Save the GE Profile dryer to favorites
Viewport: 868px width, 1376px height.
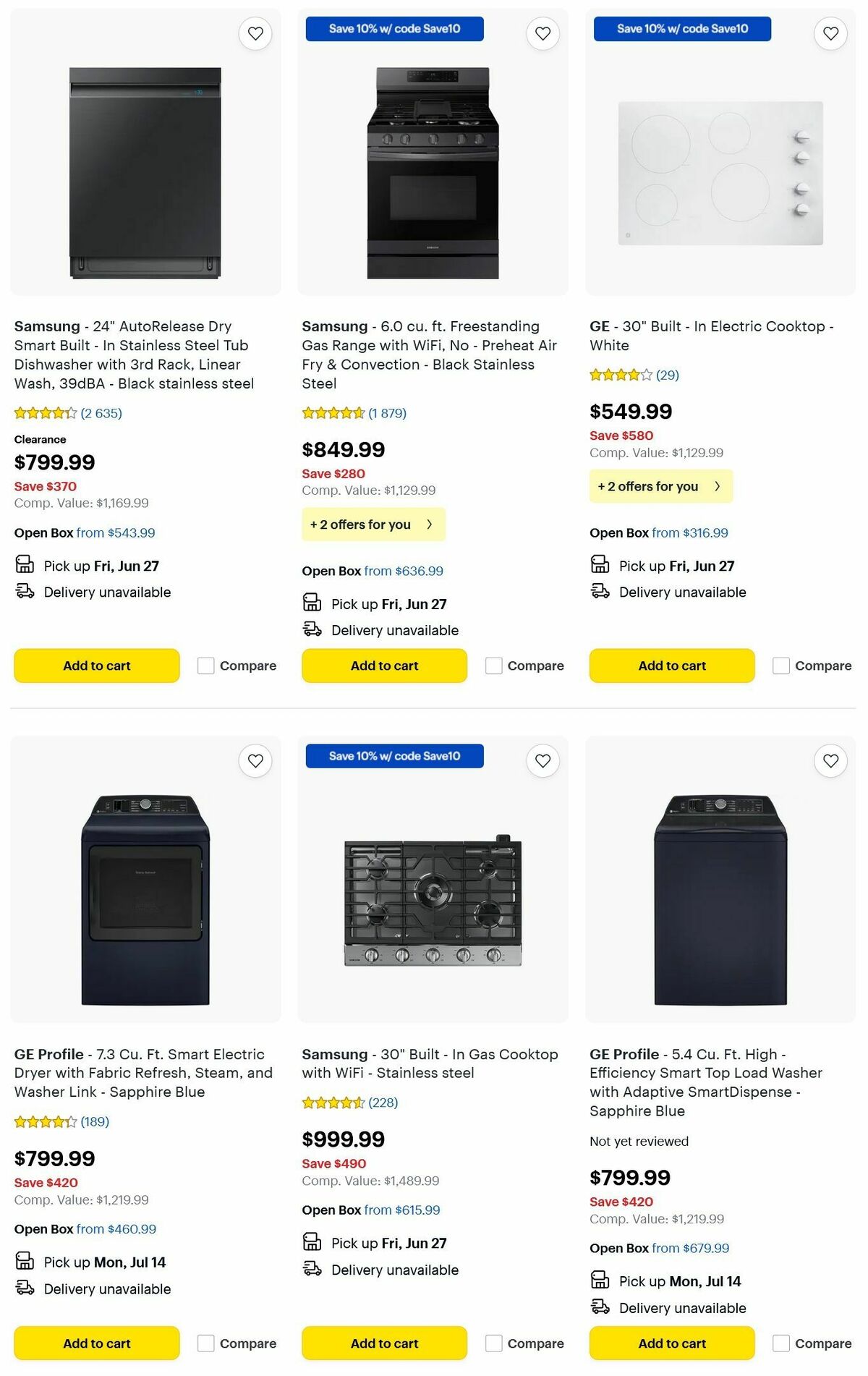(x=255, y=760)
